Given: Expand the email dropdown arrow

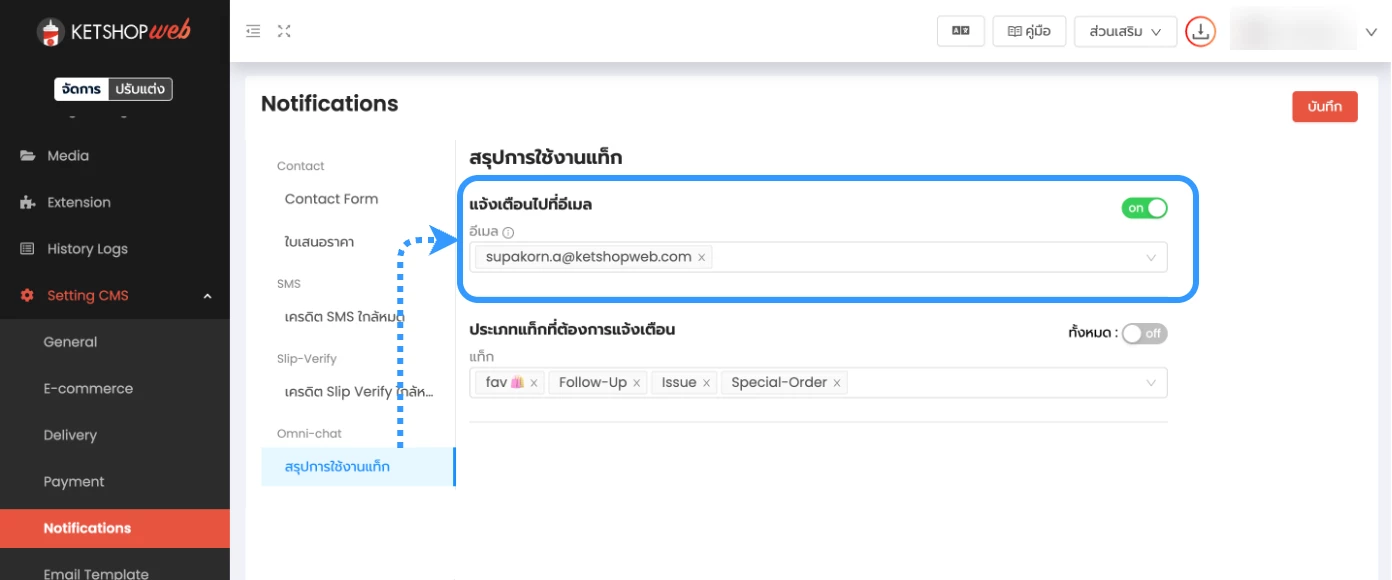Looking at the screenshot, I should point(1151,258).
